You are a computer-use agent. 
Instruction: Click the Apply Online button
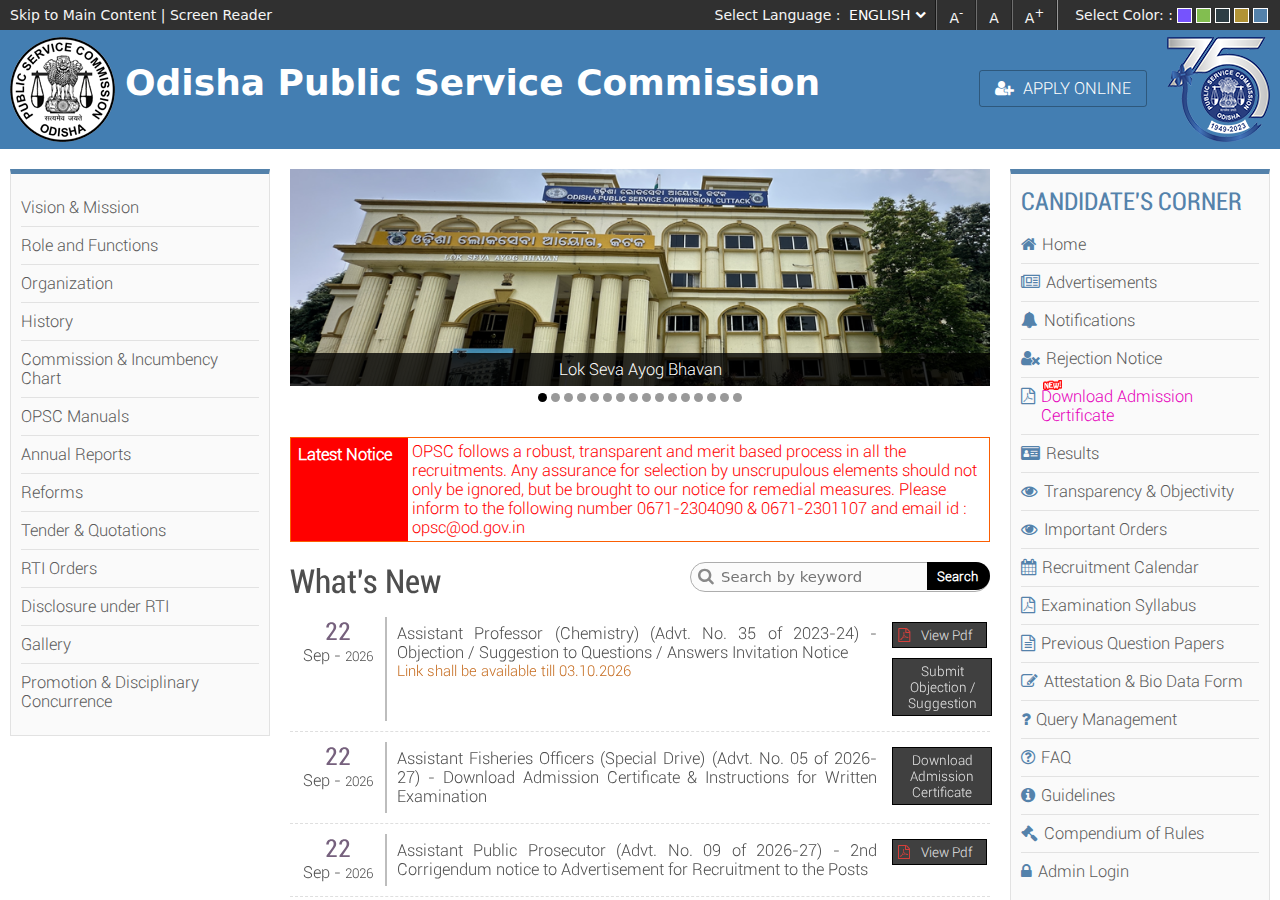(1063, 89)
